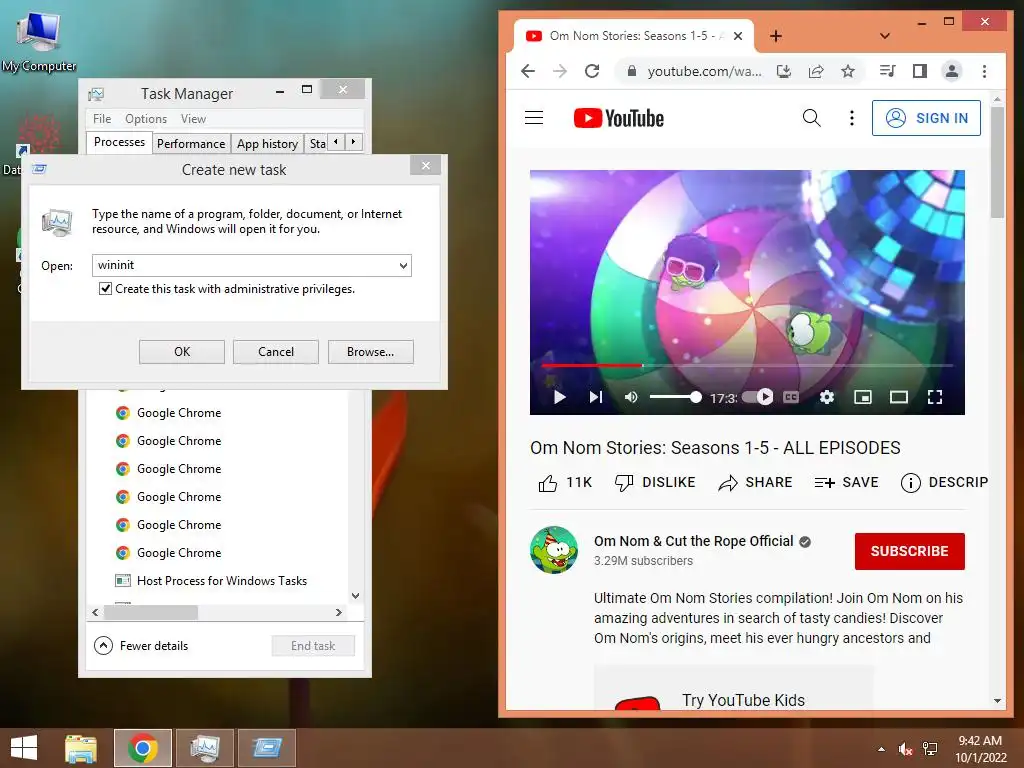Open Chrome media controls icon
This screenshot has width=1024, height=768.
tap(887, 71)
